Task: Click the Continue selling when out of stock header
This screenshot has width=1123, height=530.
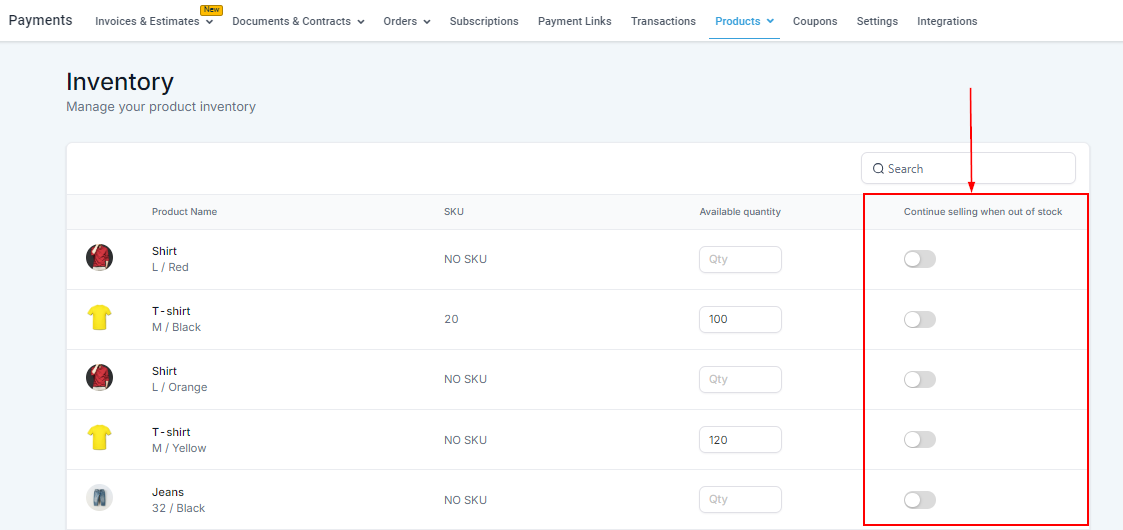Action: pyautogui.click(x=983, y=212)
